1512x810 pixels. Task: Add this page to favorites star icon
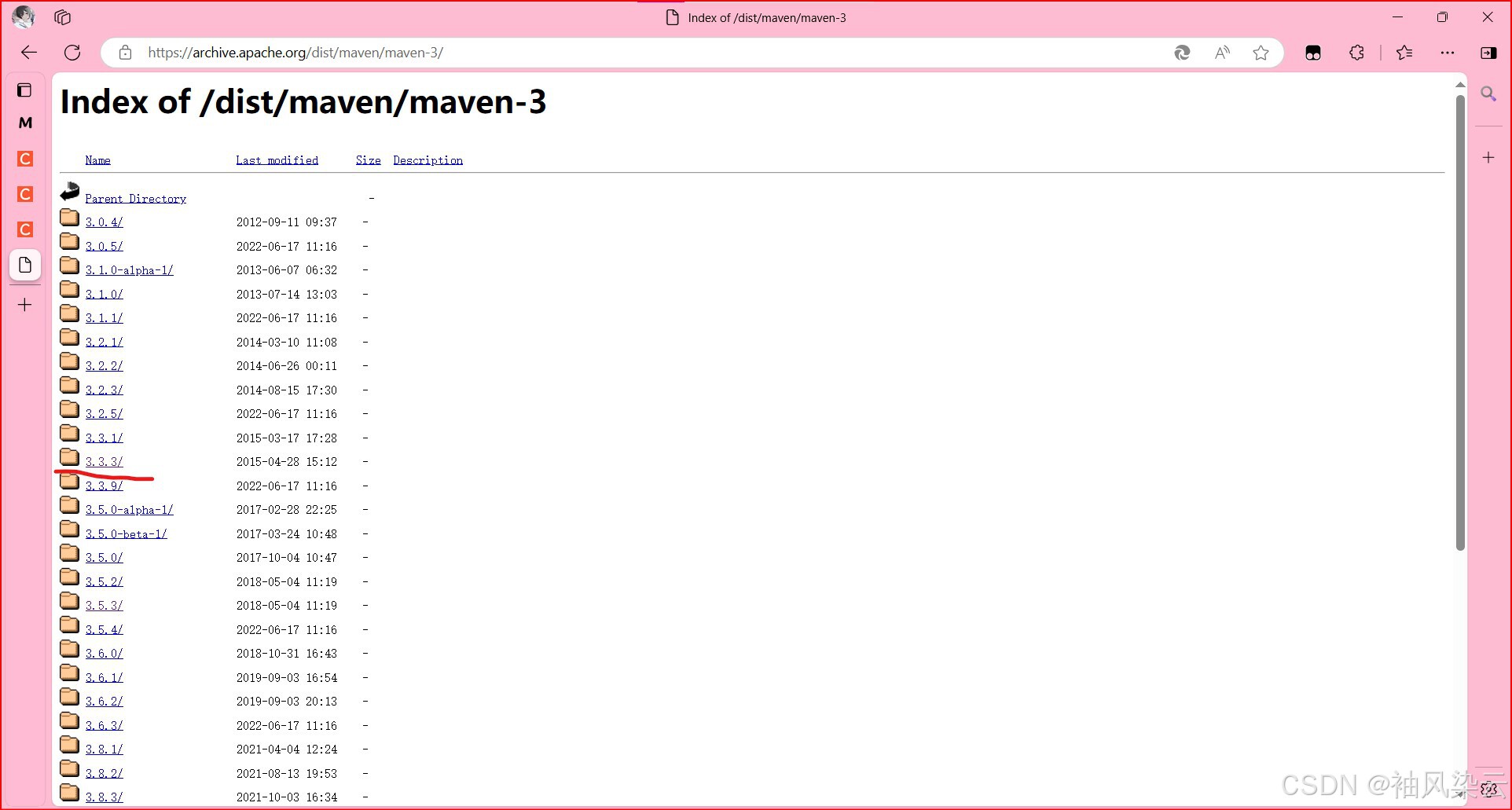tap(1261, 53)
